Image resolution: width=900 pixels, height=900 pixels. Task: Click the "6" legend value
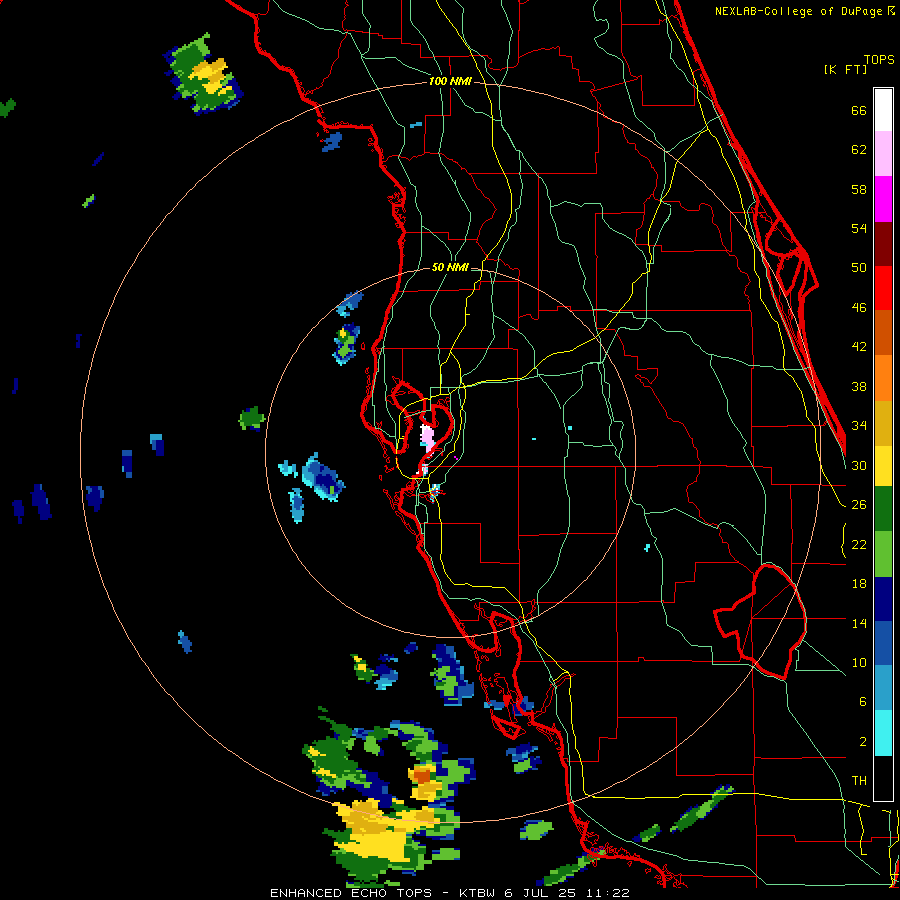coord(862,701)
